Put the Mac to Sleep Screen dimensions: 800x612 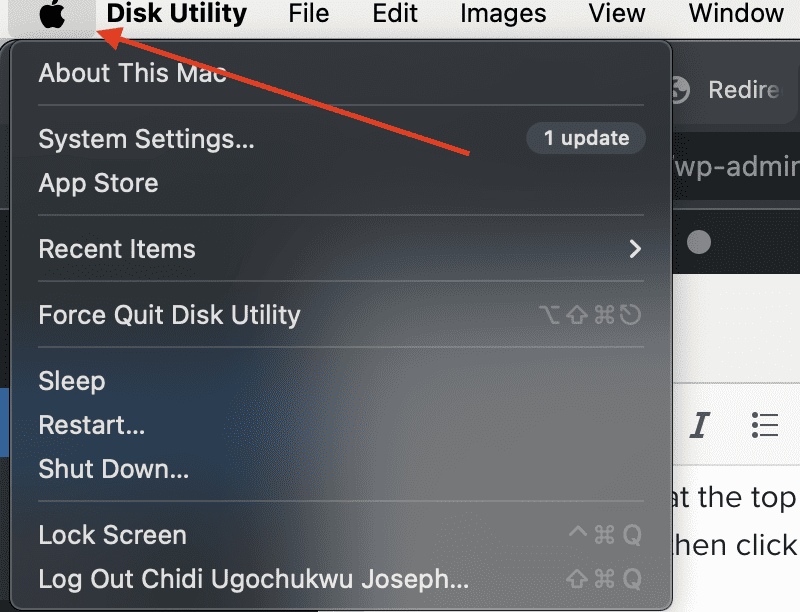[72, 381]
